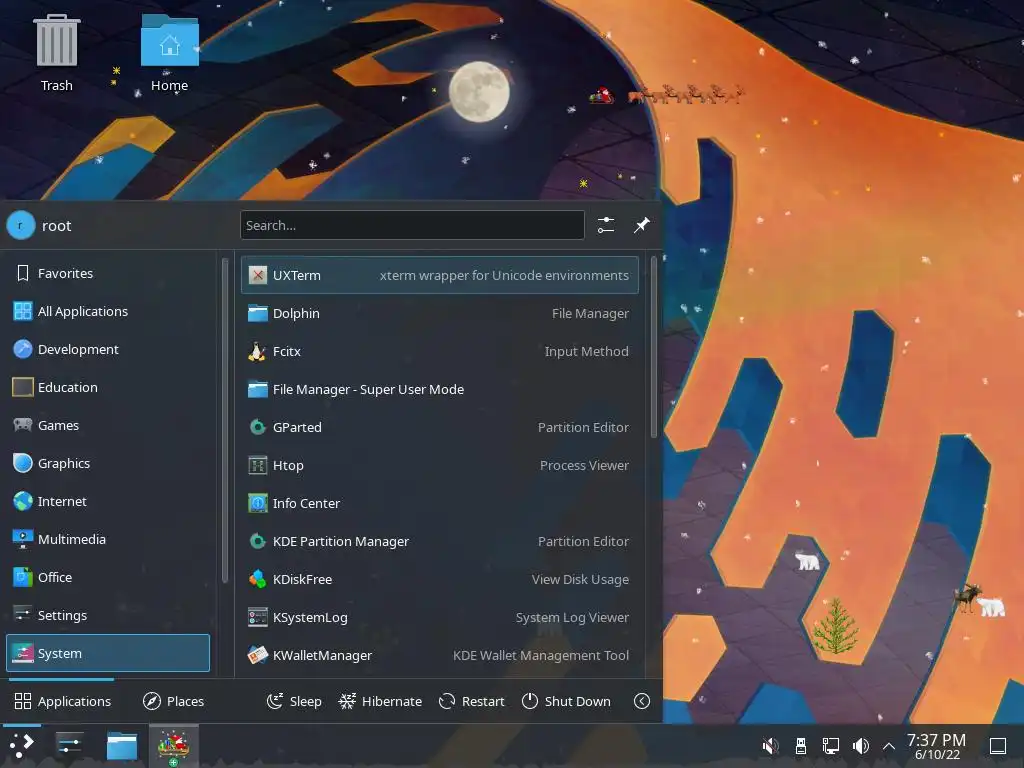Viewport: 1024px width, 768px height.
Task: Select the Favorites category
Action: click(108, 273)
